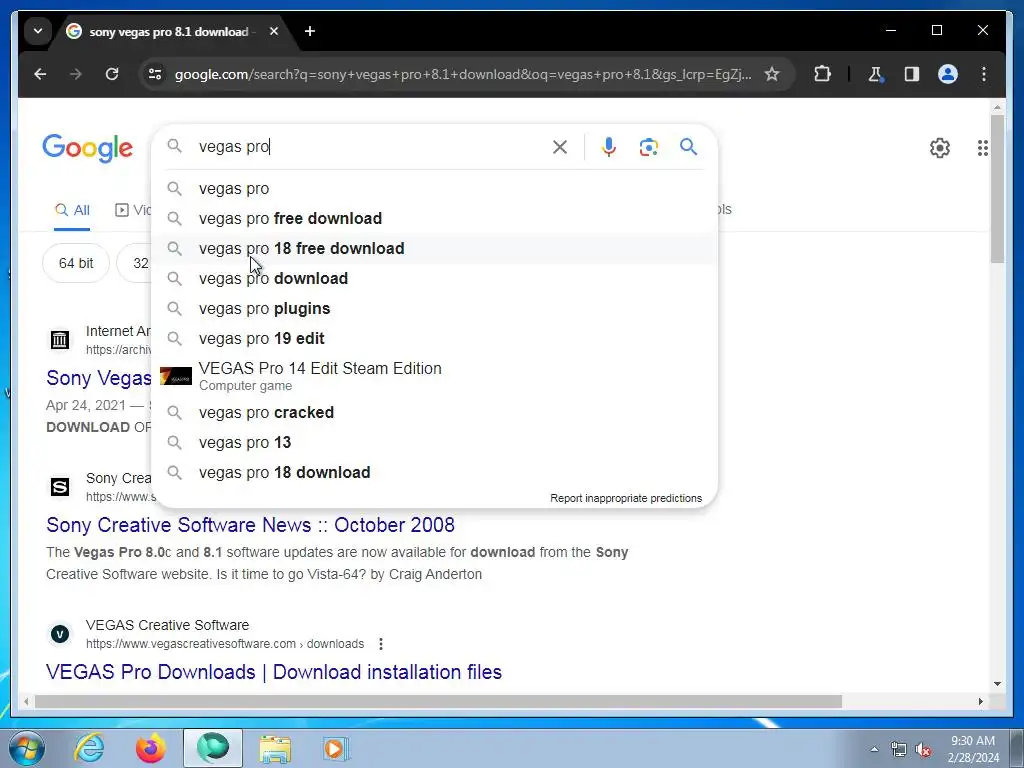Reload the current page
Screen dimensions: 1024x768
pyautogui.click(x=112, y=74)
